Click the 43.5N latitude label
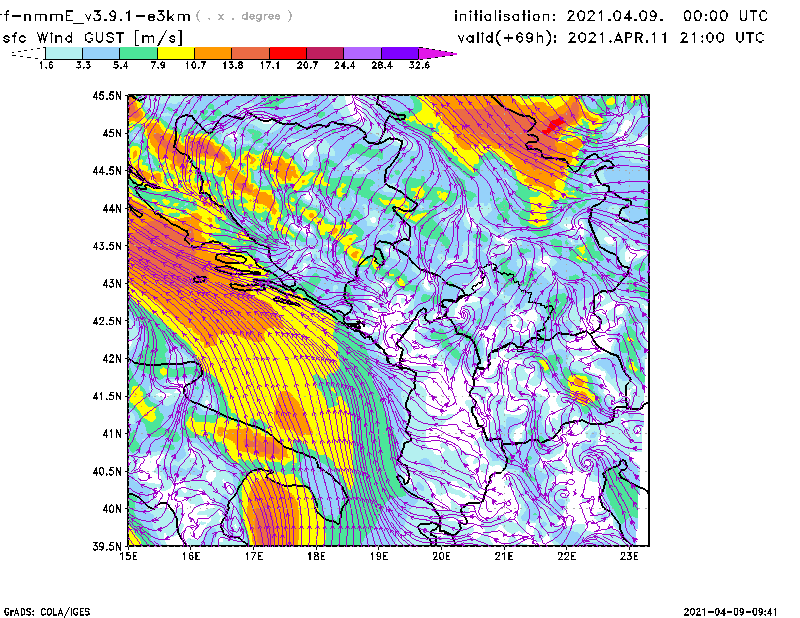 click(x=107, y=246)
